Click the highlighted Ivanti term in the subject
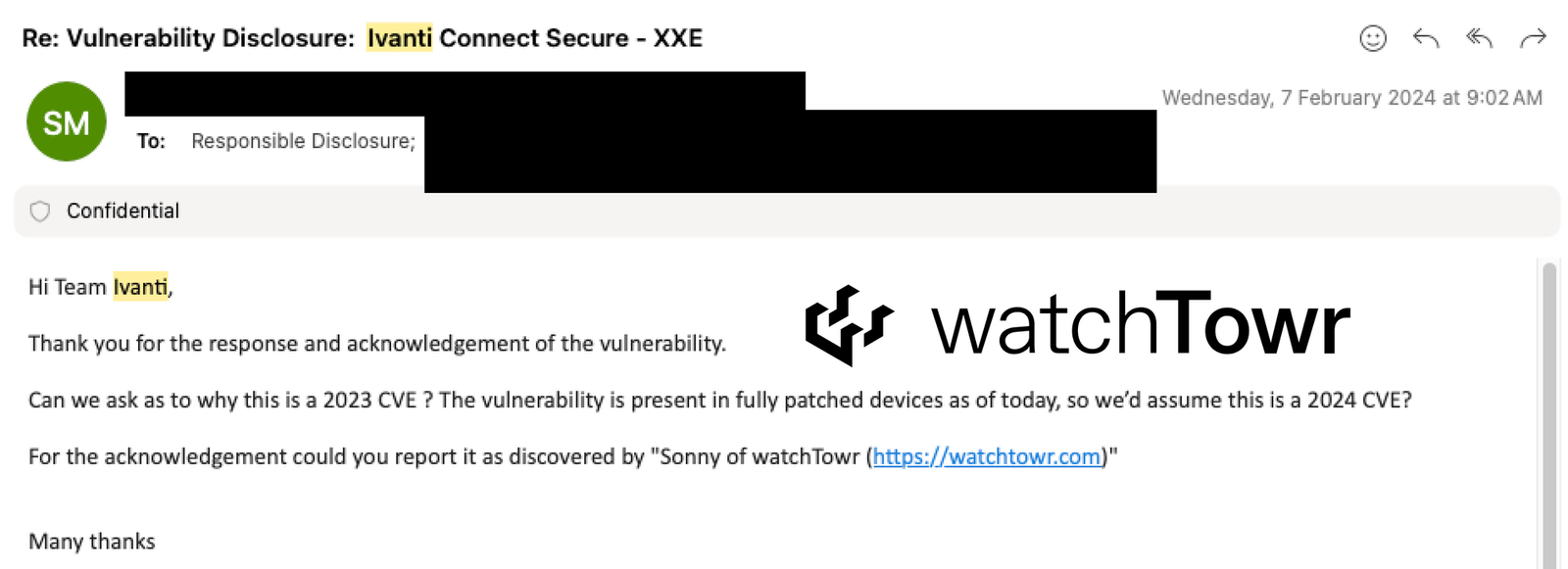Image resolution: width=1568 pixels, height=569 pixels. pyautogui.click(x=399, y=38)
